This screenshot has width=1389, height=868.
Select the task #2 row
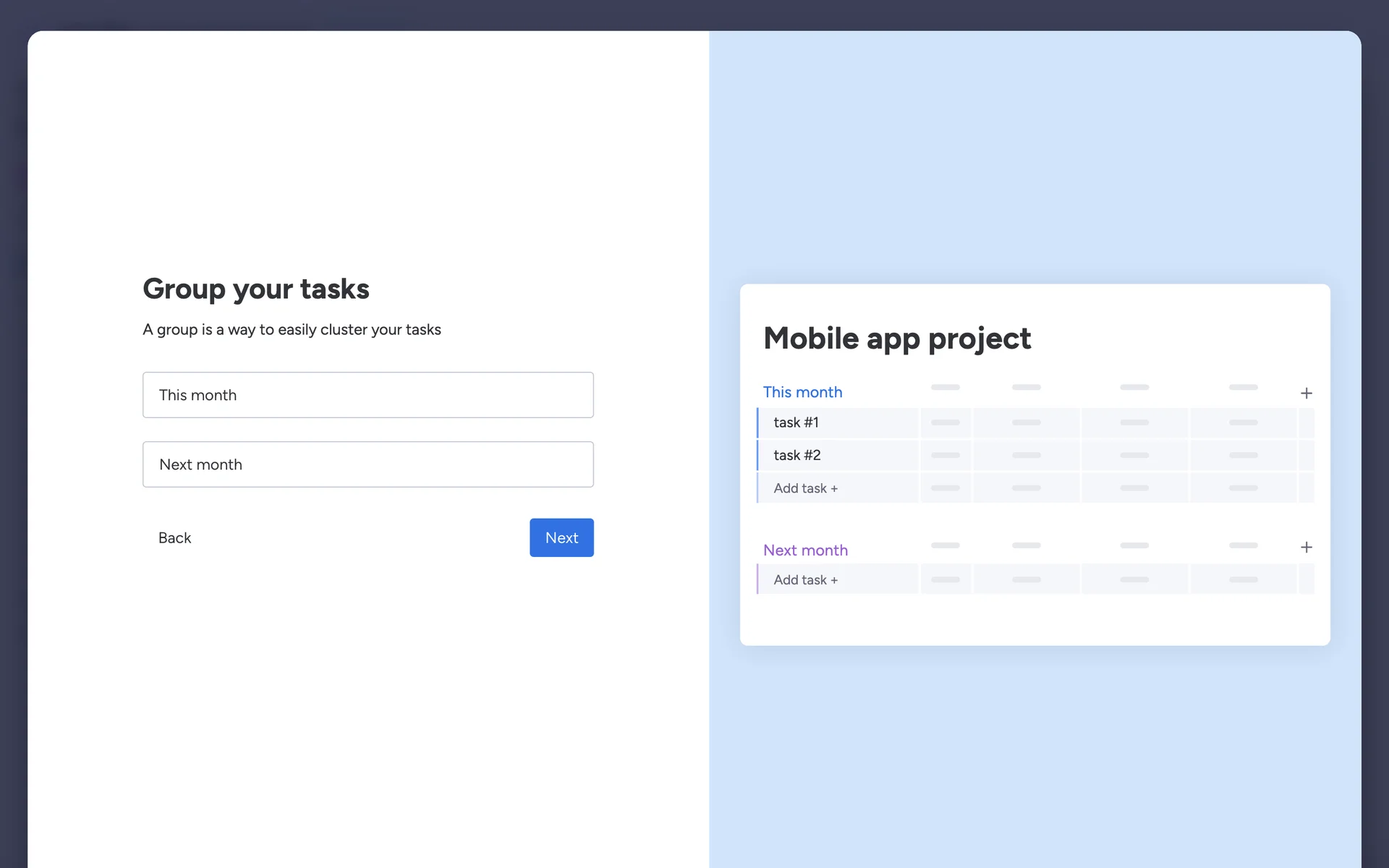pyautogui.click(x=797, y=455)
